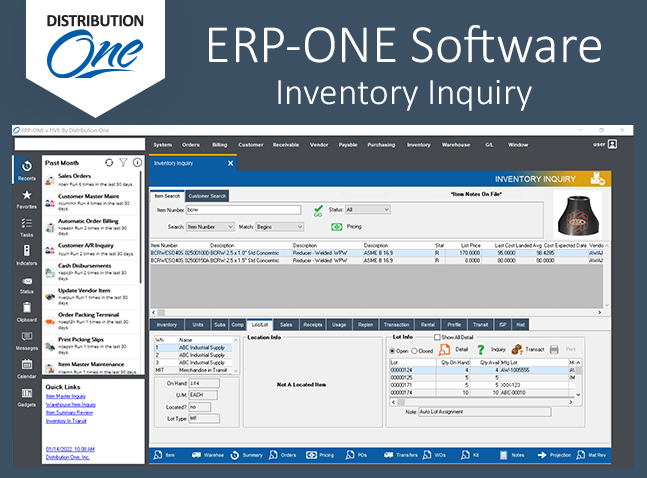The width and height of the screenshot is (647, 478).
Task: Refresh the Past Month recents list
Action: 109,163
